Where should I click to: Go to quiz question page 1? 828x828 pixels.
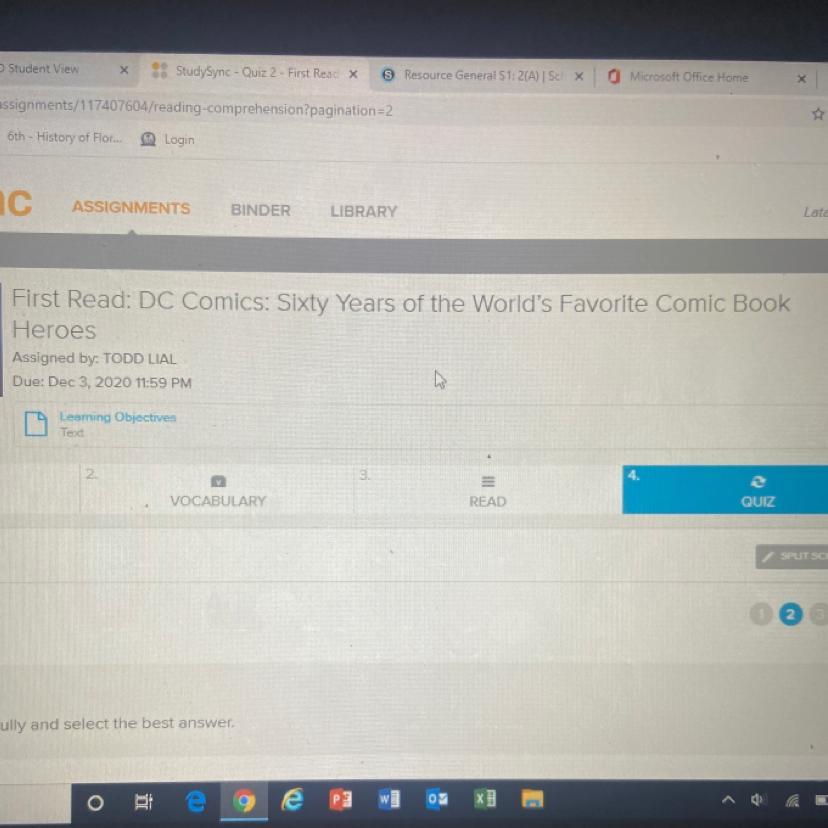point(761,614)
